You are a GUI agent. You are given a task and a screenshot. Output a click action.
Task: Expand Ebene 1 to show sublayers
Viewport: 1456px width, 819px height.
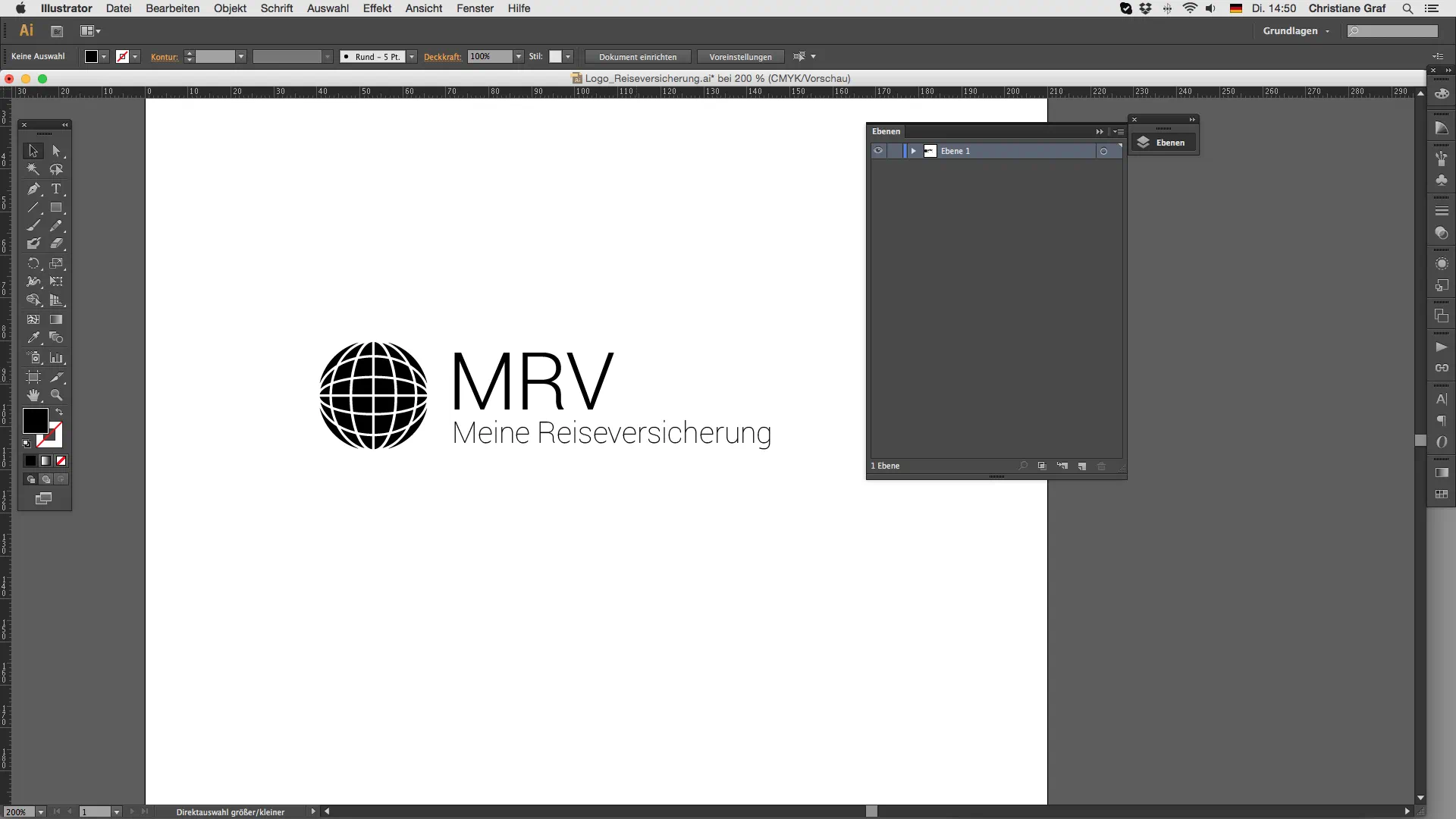[913, 151]
